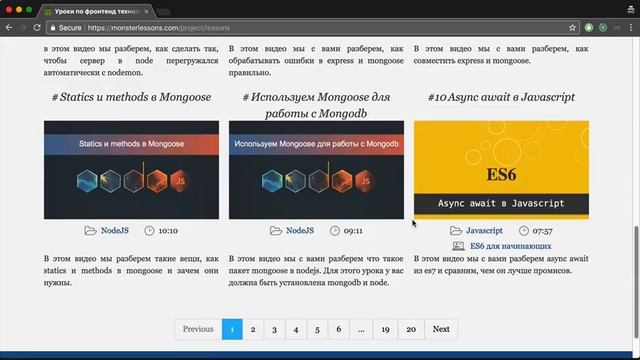Viewport: 640px width, 360px height.
Task: Click the page vertical scrollbar thumb
Action: pos(636,282)
